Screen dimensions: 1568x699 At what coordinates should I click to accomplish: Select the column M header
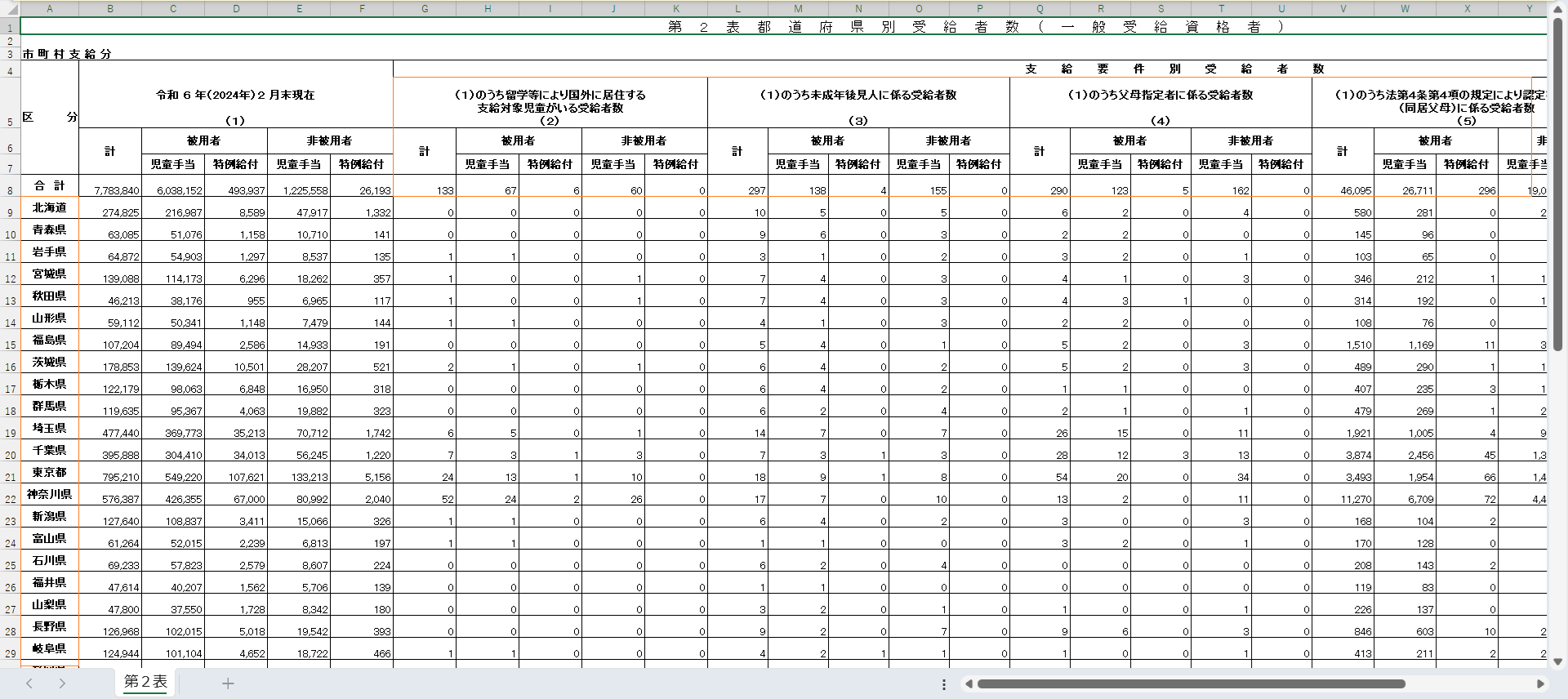tap(798, 9)
